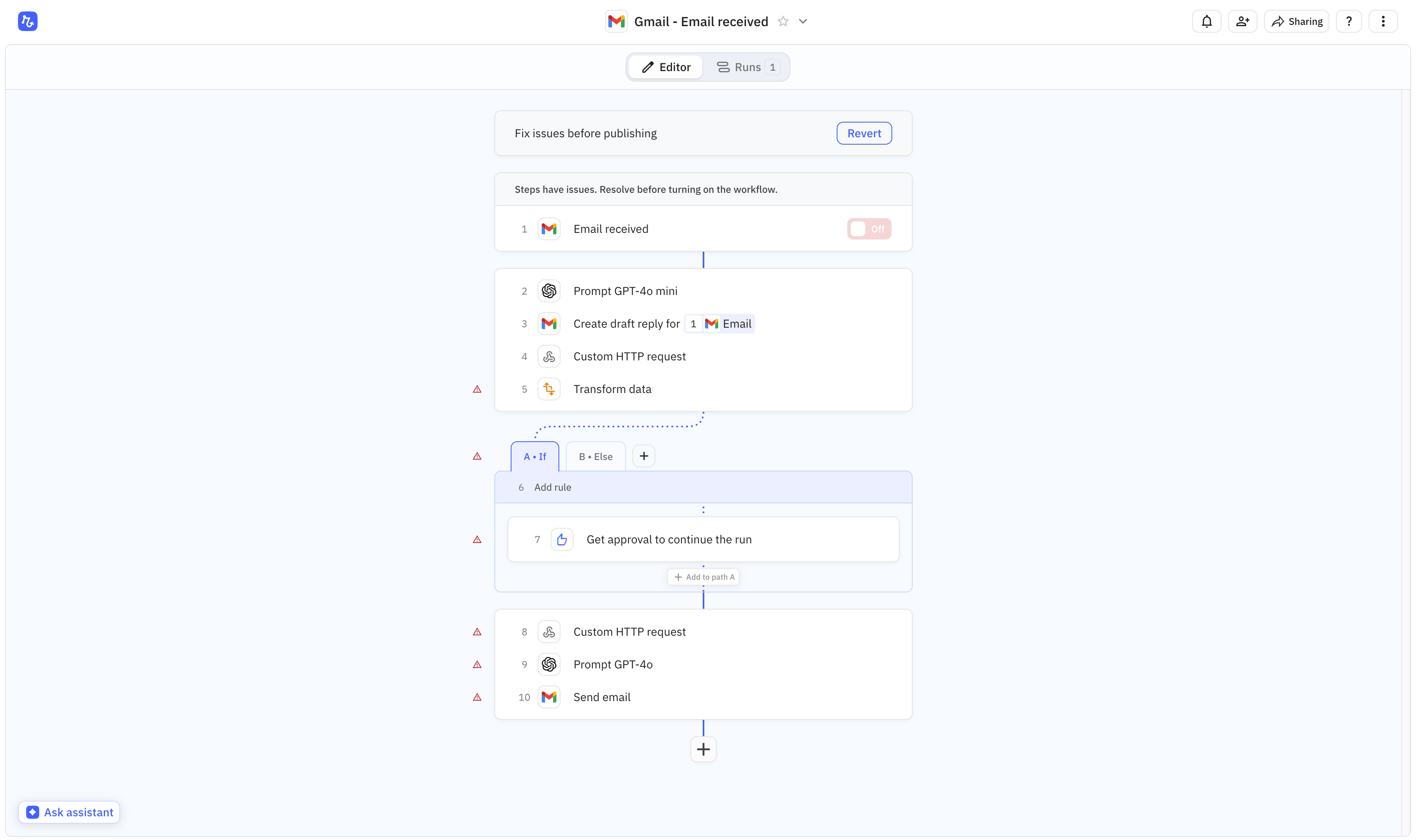This screenshot has width=1416, height=840.
Task: Click the OpenAI icon for Prompt GPT-4o mini
Action: [548, 291]
